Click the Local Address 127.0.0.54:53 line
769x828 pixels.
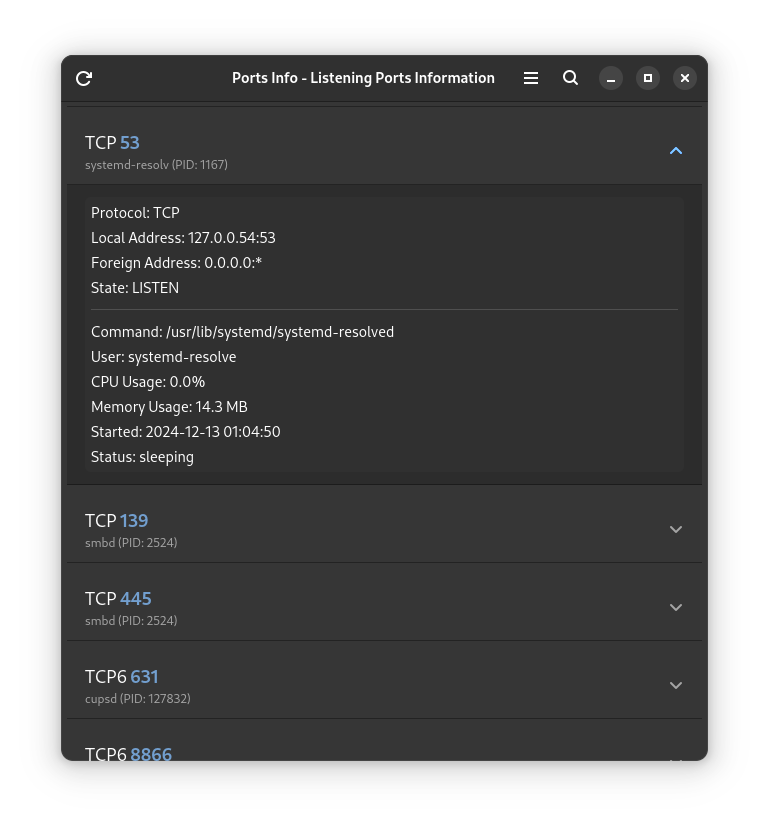(183, 238)
